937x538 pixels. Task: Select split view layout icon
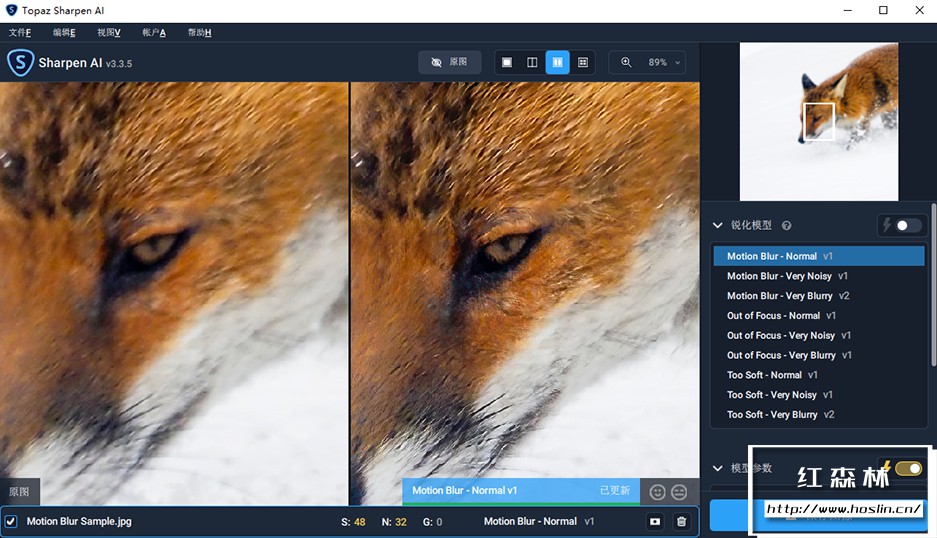click(532, 62)
